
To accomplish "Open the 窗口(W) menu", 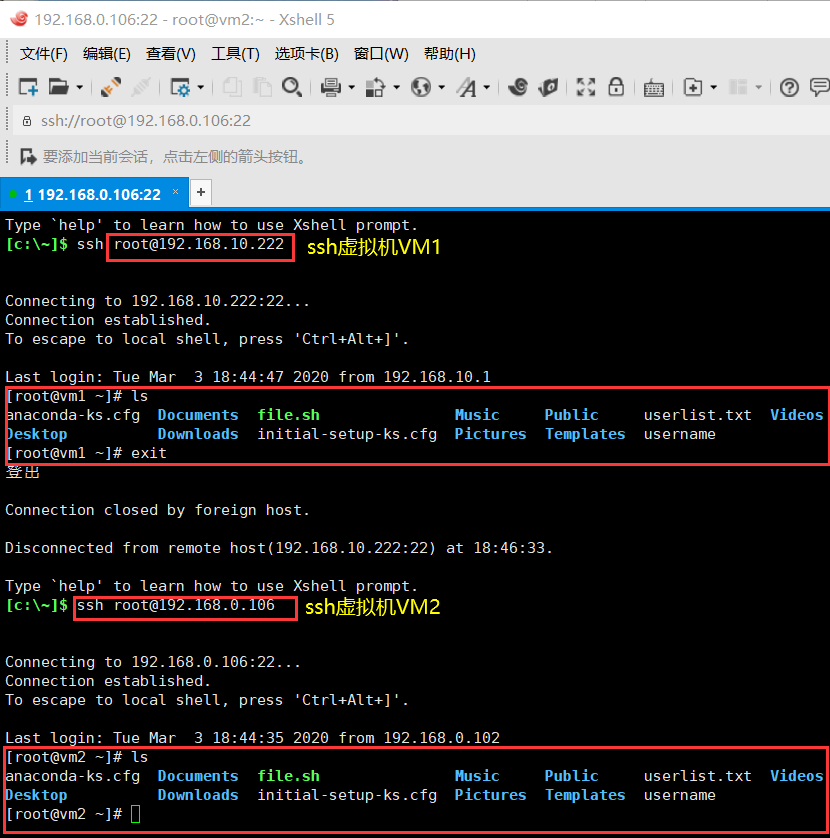I will [x=381, y=54].
